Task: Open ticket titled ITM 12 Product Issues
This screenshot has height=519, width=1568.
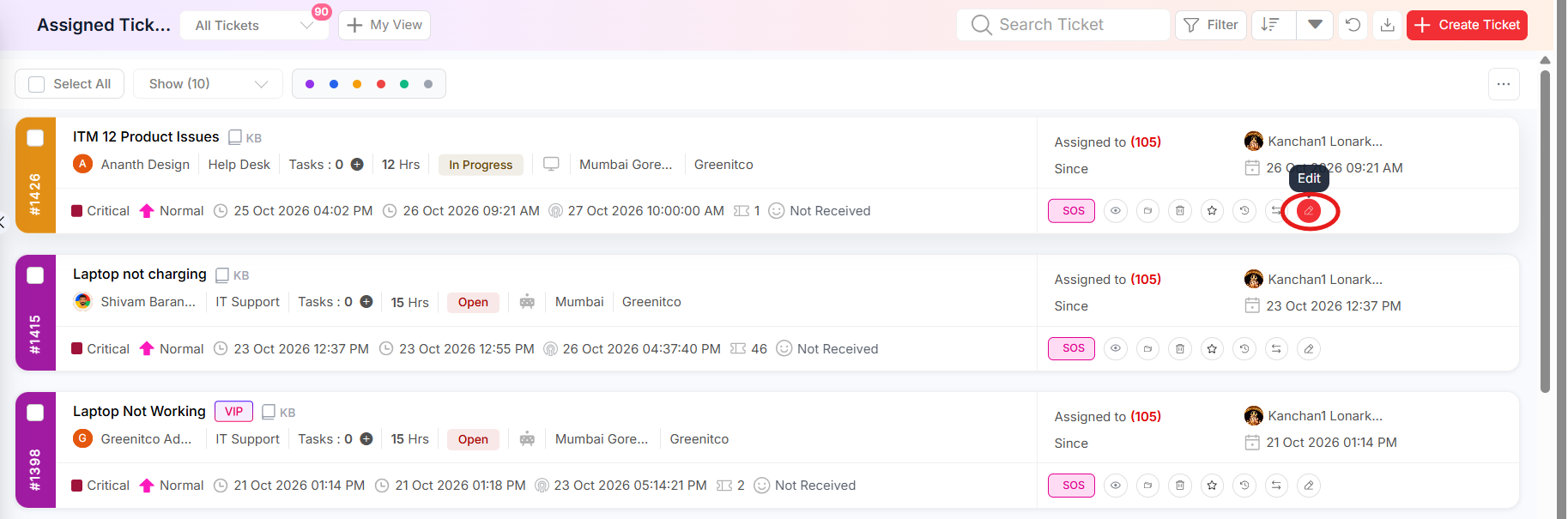Action: (x=146, y=137)
